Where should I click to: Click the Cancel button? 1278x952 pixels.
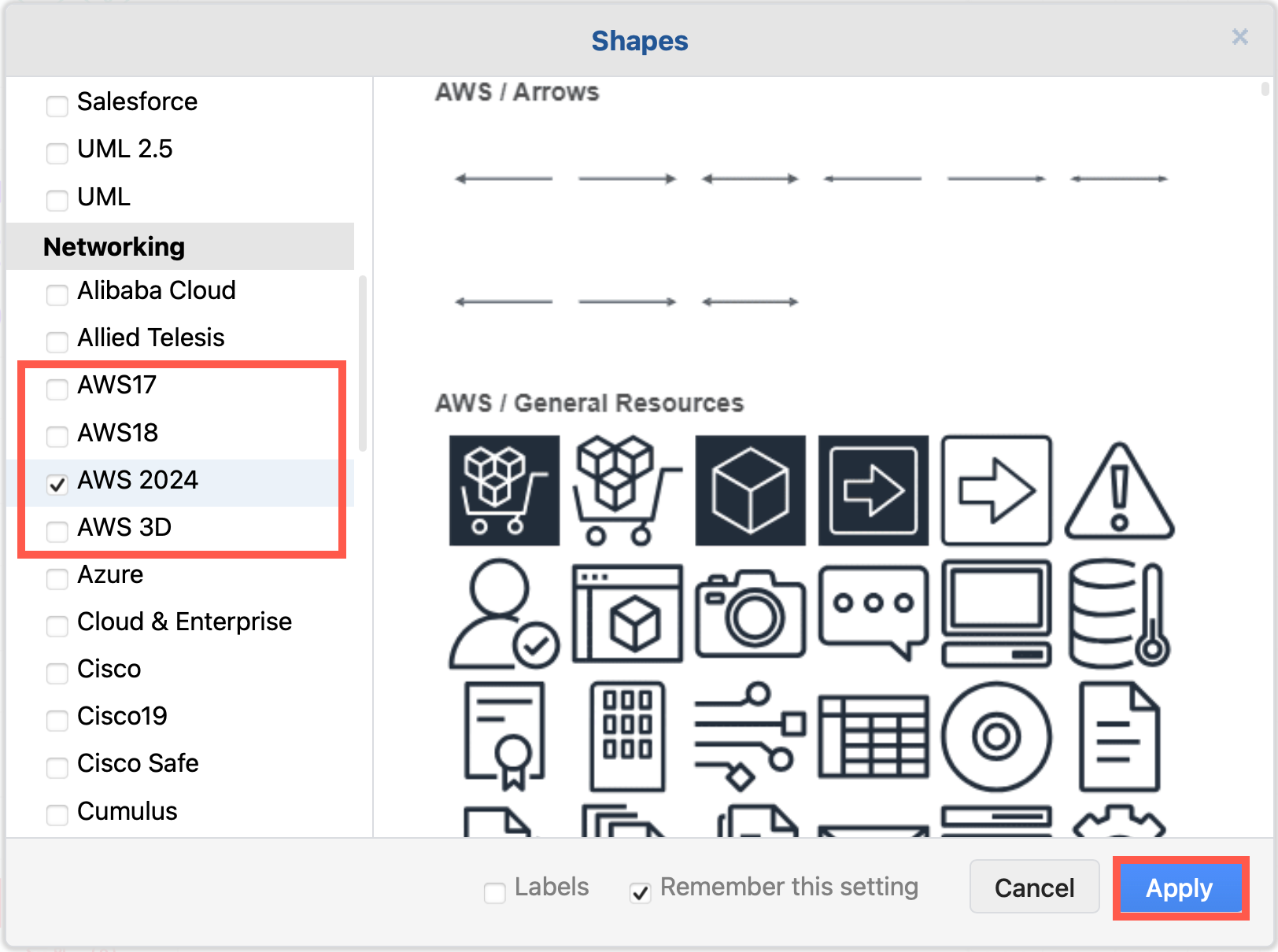point(1034,887)
